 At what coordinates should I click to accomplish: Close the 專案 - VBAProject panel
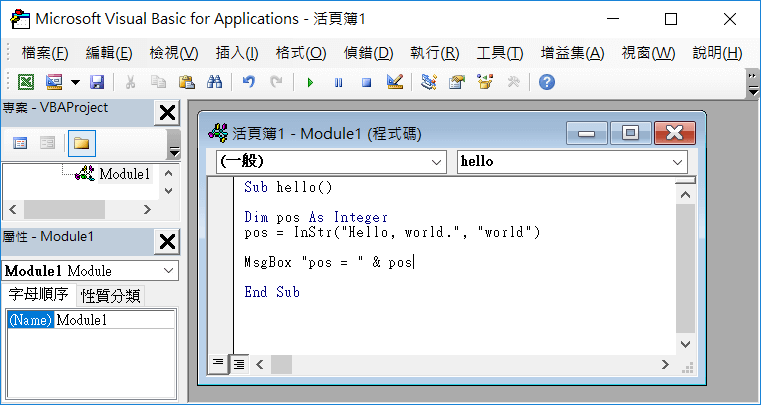[x=167, y=113]
